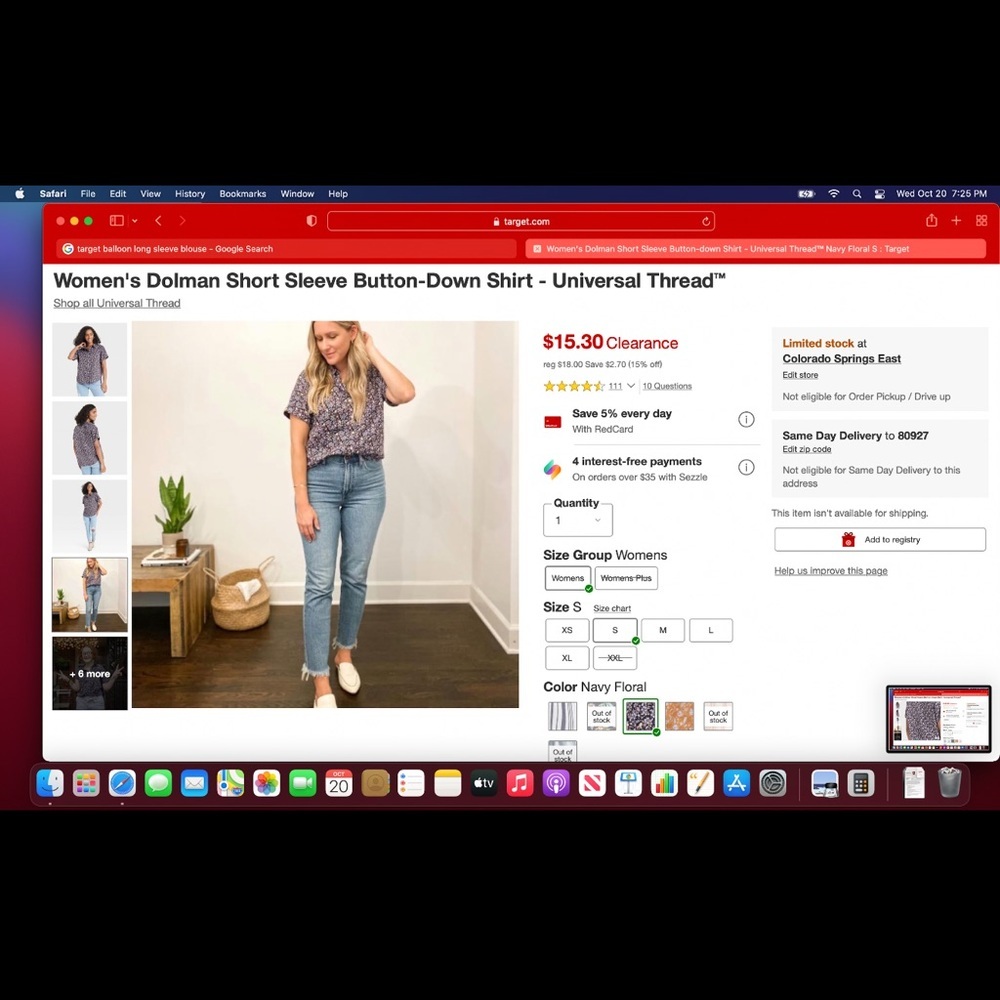Go back with the Safari back arrow
This screenshot has height=1000, width=1000.
click(x=158, y=221)
